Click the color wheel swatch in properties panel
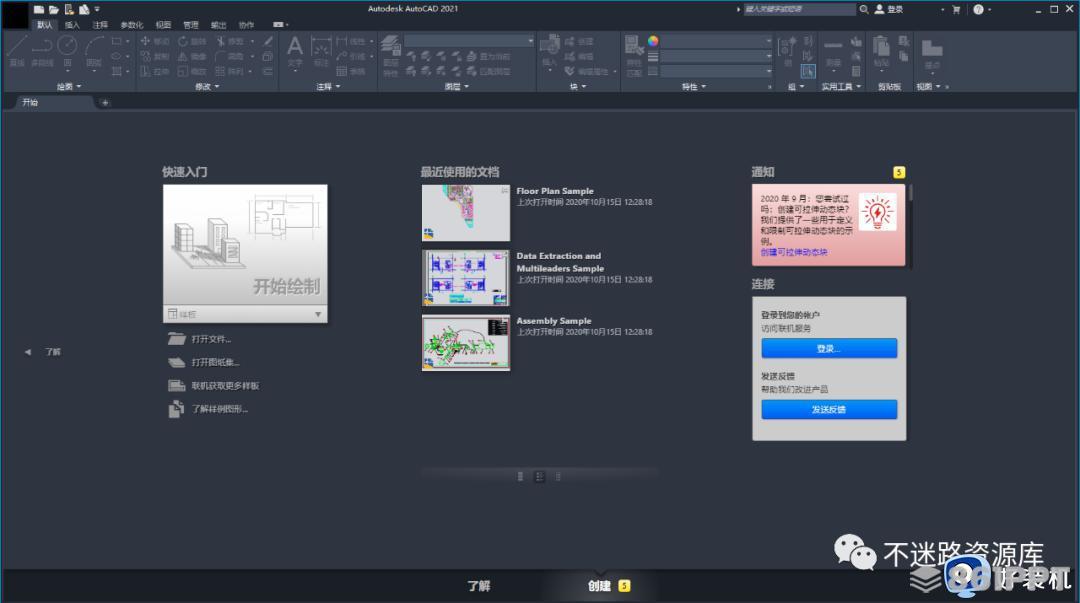Screen dimensions: 1080x603 coord(653,41)
